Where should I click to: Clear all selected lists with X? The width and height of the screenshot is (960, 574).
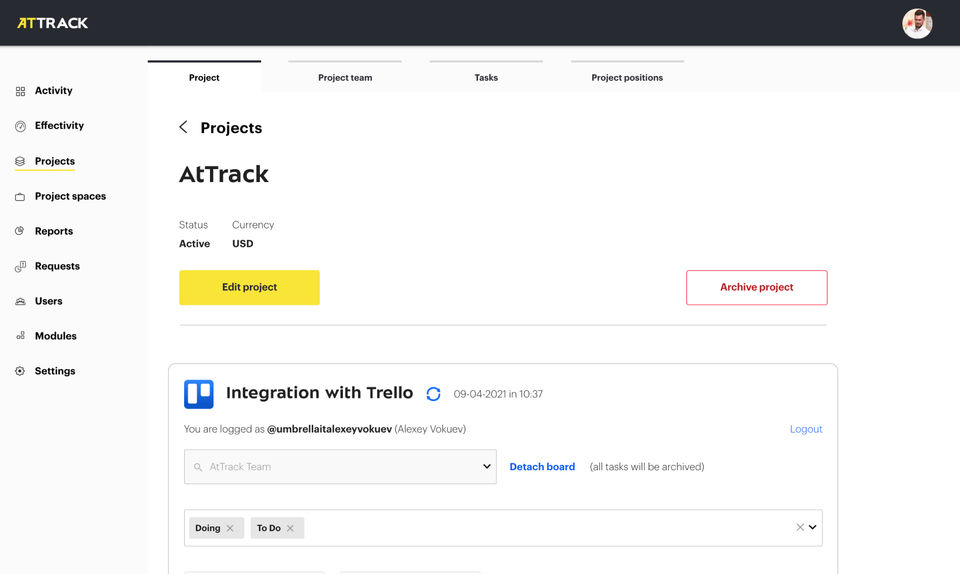point(800,527)
